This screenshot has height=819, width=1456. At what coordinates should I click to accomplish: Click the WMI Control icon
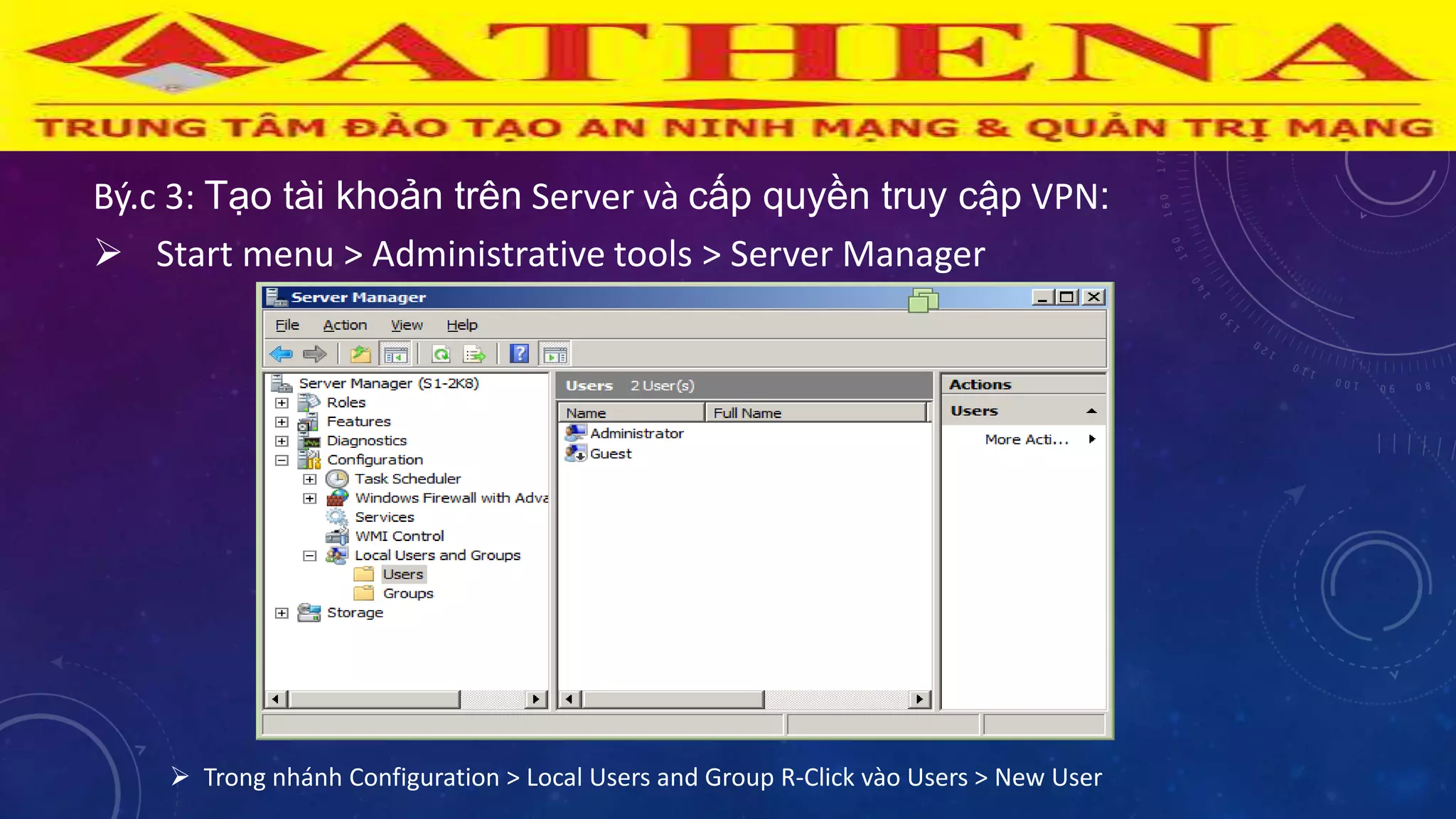pyautogui.click(x=338, y=536)
